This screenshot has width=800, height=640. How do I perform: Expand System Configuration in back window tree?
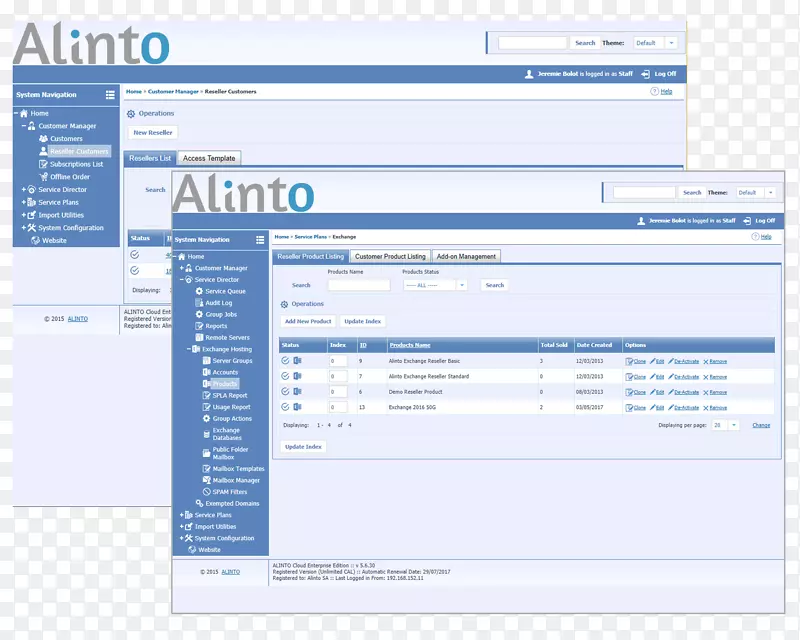(x=23, y=228)
